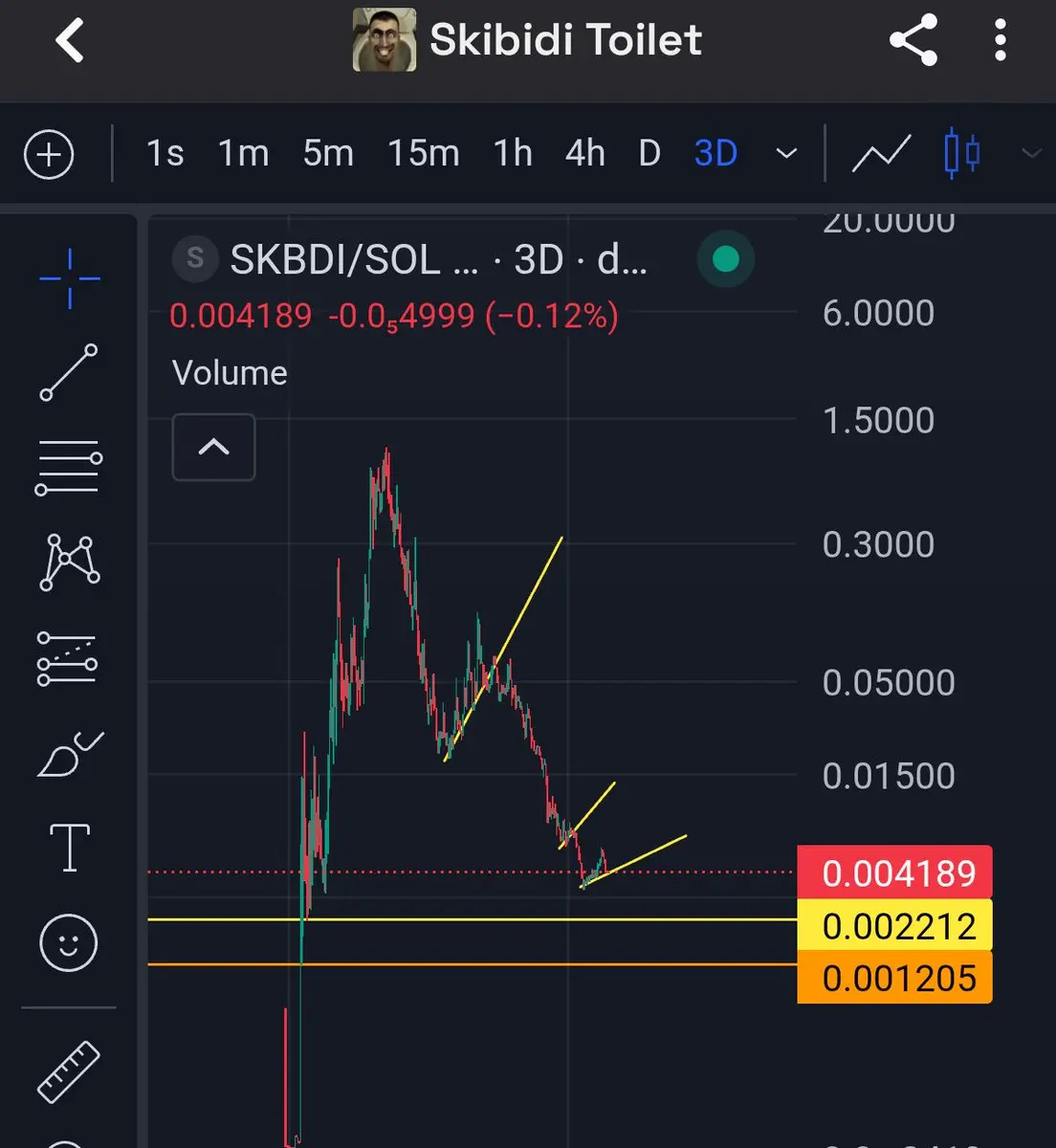
Task: Open the projection position tool
Action: tap(67, 659)
